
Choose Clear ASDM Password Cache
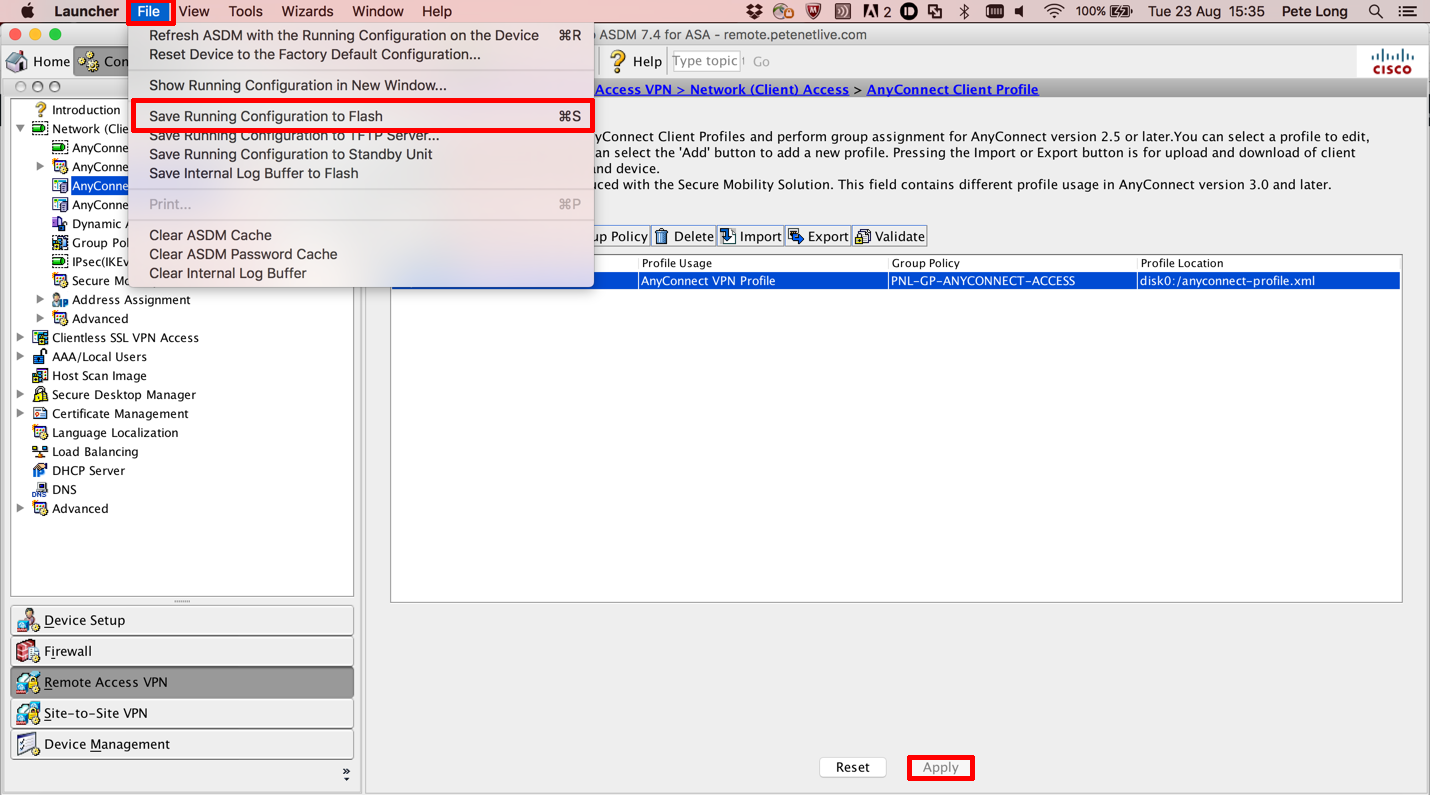(x=363, y=254)
